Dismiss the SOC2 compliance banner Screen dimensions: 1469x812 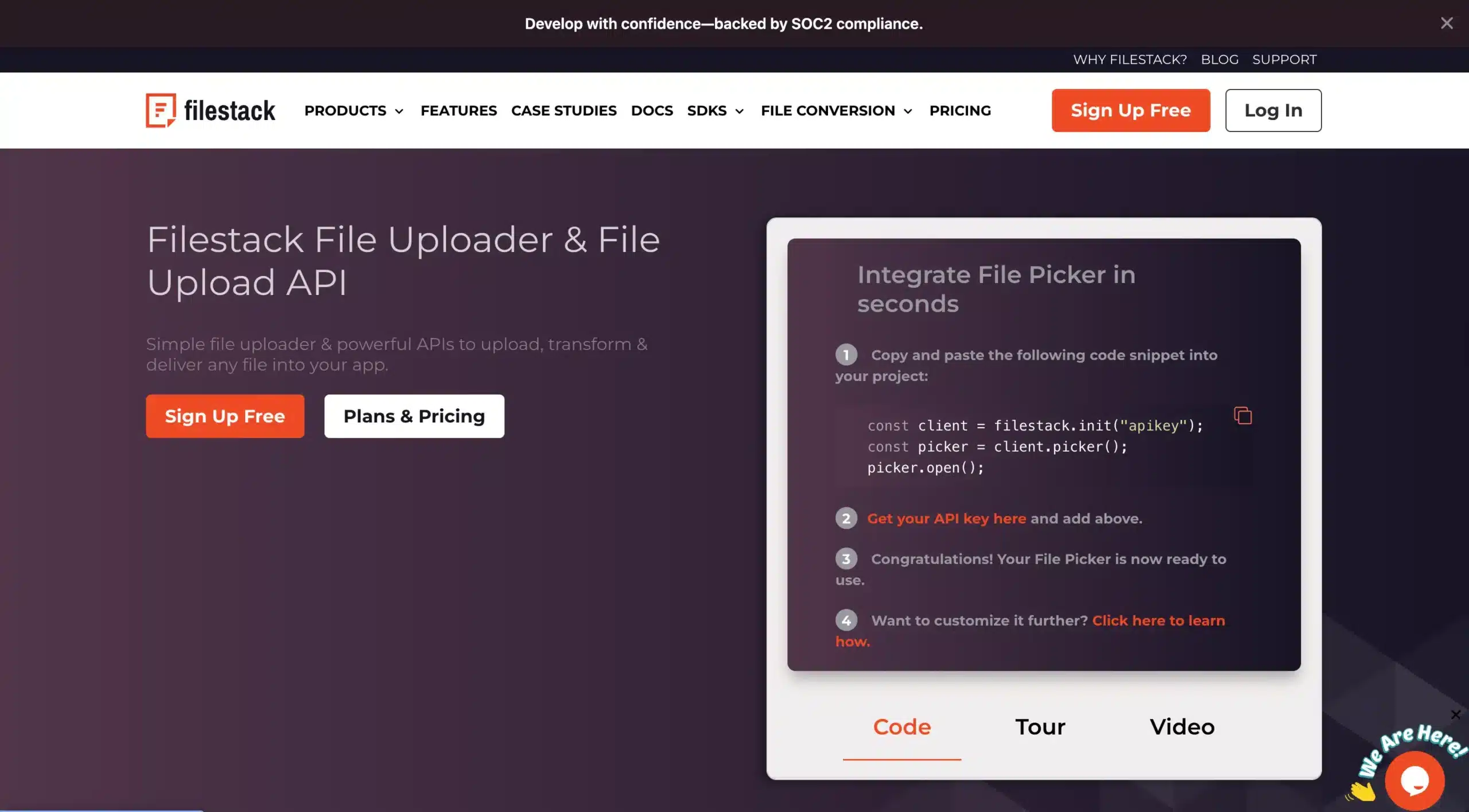coord(1447,23)
